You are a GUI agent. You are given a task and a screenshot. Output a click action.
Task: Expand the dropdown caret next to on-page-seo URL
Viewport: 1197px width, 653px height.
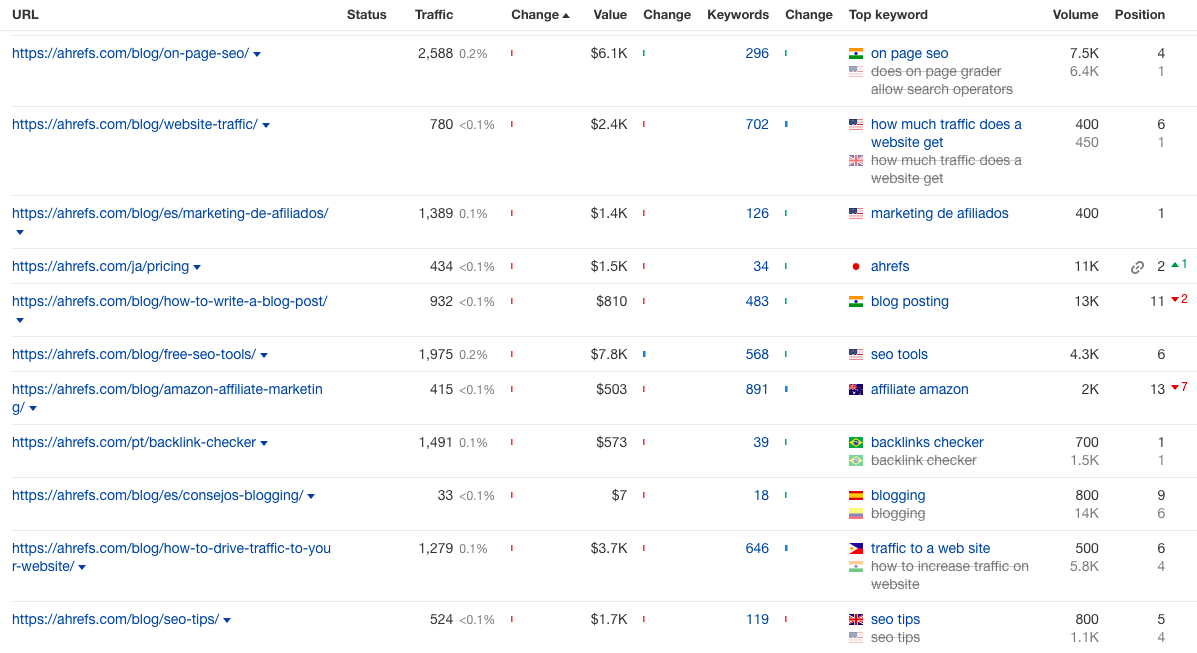(x=257, y=54)
